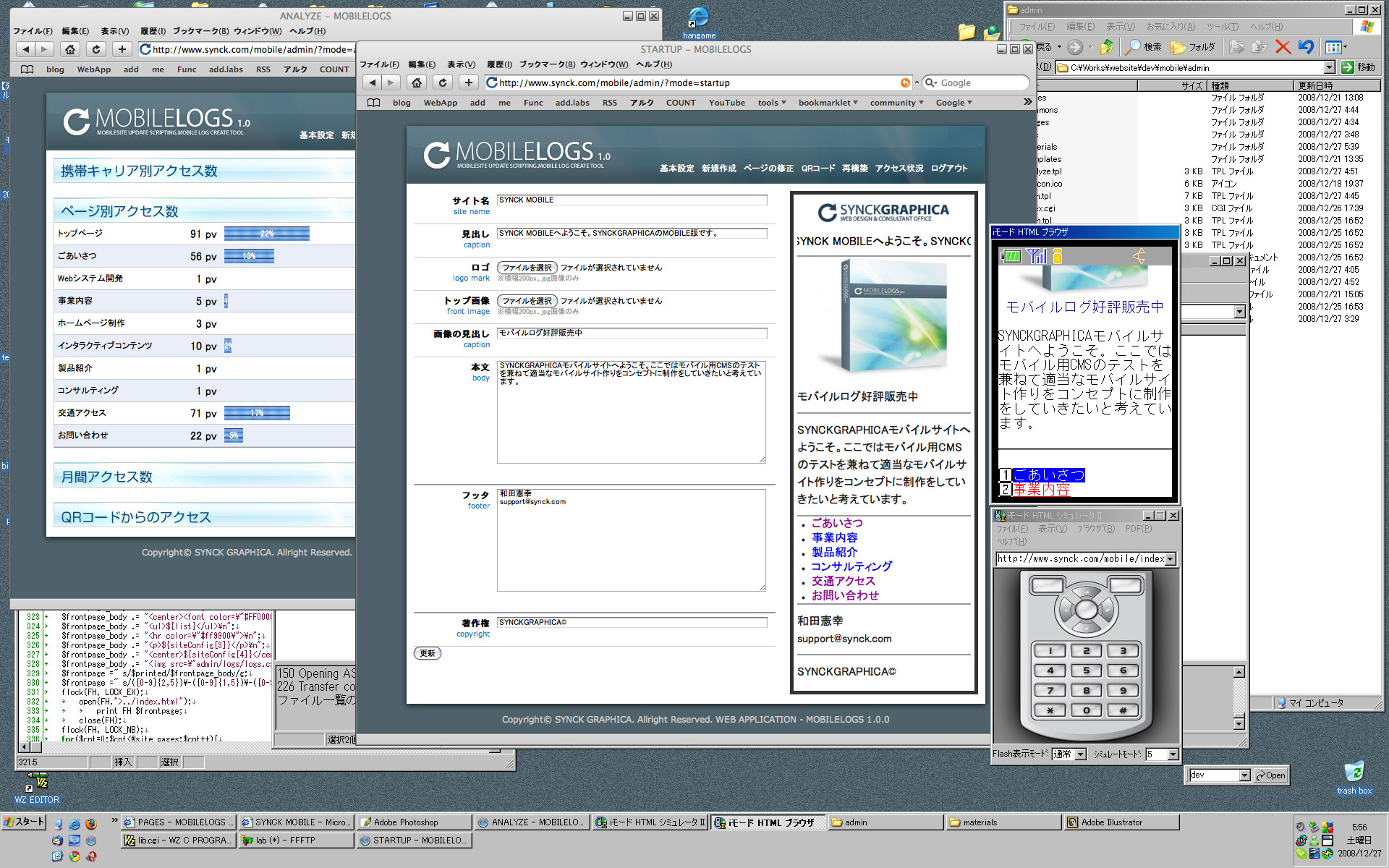Click add bookmark plus in ANALYZE window
The width and height of the screenshot is (1389, 868).
(x=122, y=49)
